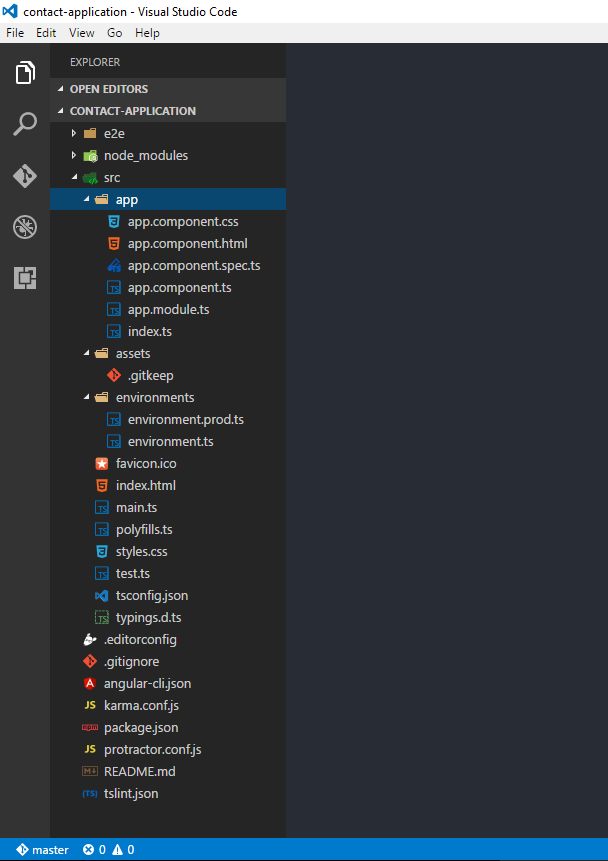
Task: Expand the node_modules folder
Action: point(145,155)
